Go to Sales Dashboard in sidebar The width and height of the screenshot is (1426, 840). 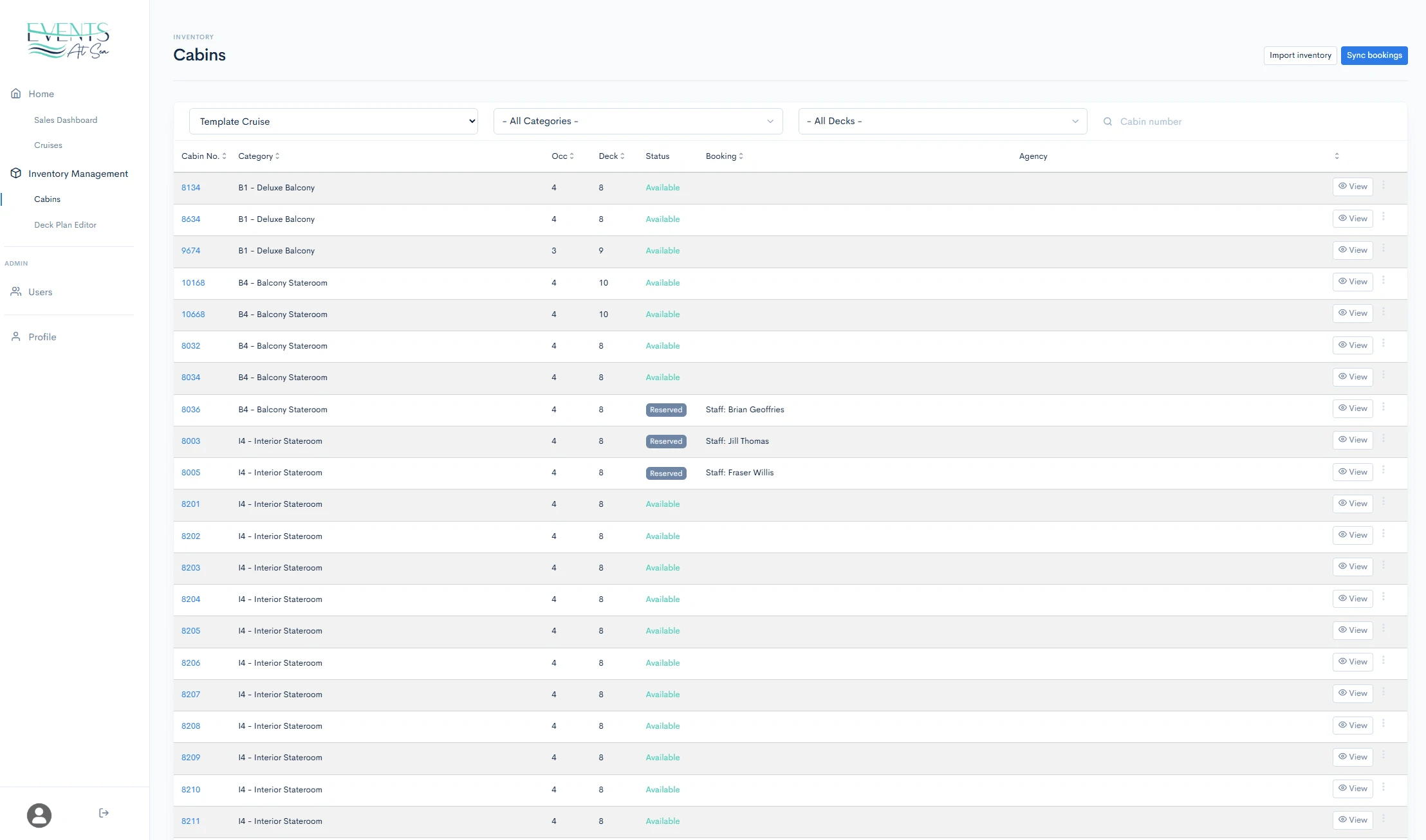[x=66, y=120]
